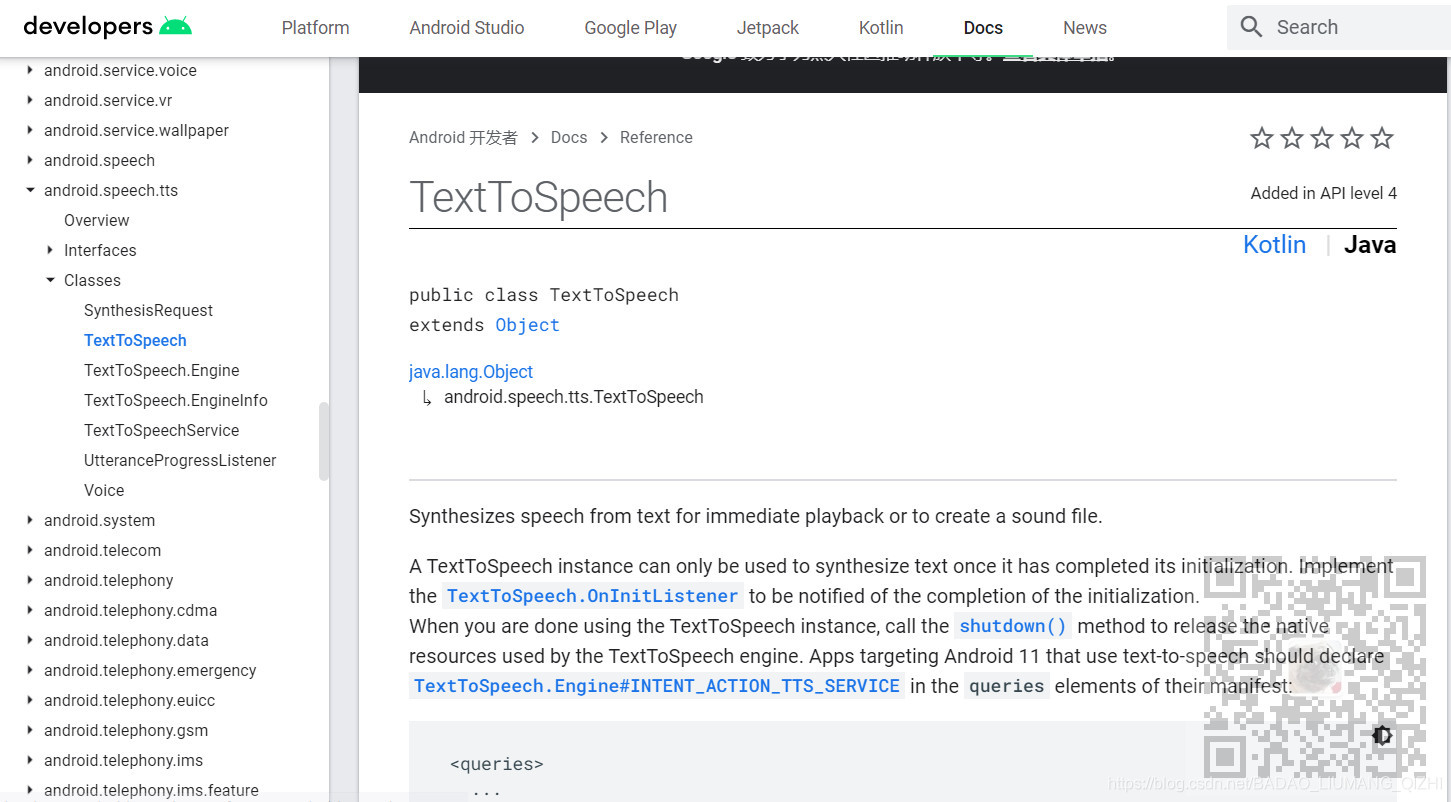The image size is (1451, 802).
Task: Rate the page four stars
Action: (1352, 138)
